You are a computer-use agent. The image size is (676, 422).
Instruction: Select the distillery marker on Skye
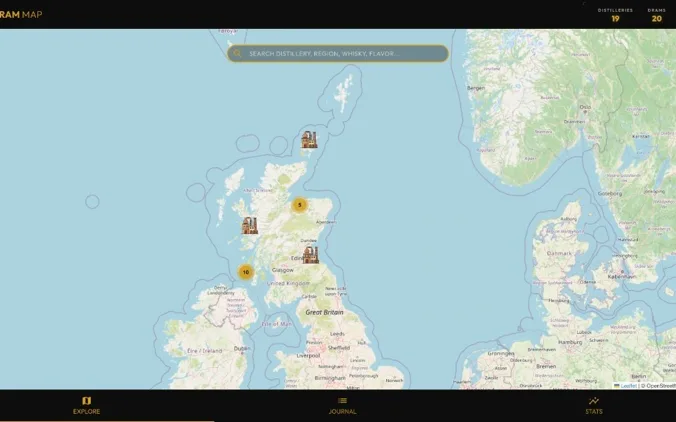250,225
